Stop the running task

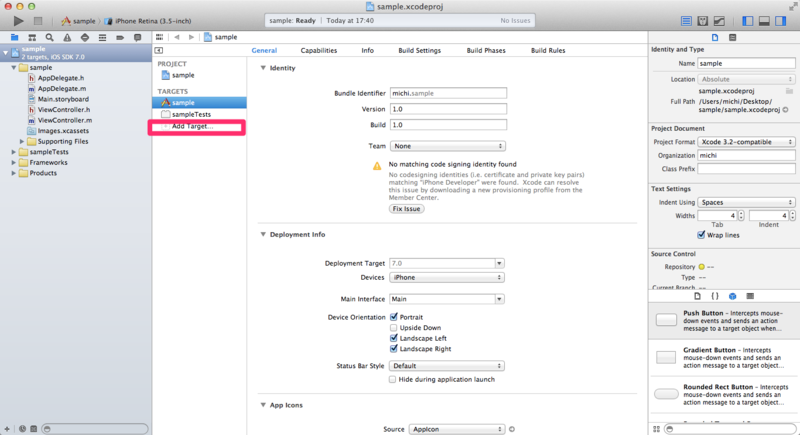38,21
